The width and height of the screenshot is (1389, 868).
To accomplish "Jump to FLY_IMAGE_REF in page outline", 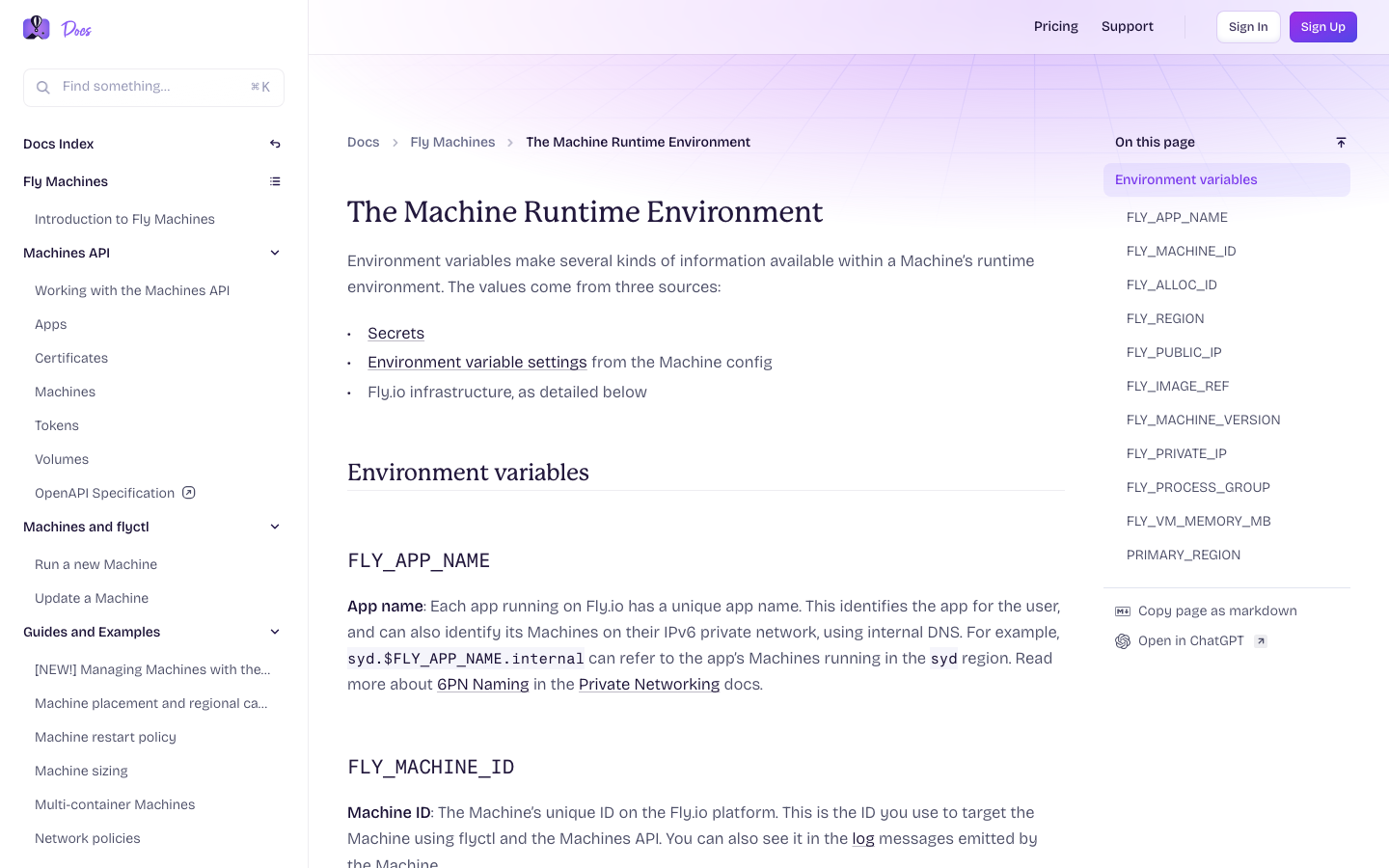I will tap(1178, 386).
